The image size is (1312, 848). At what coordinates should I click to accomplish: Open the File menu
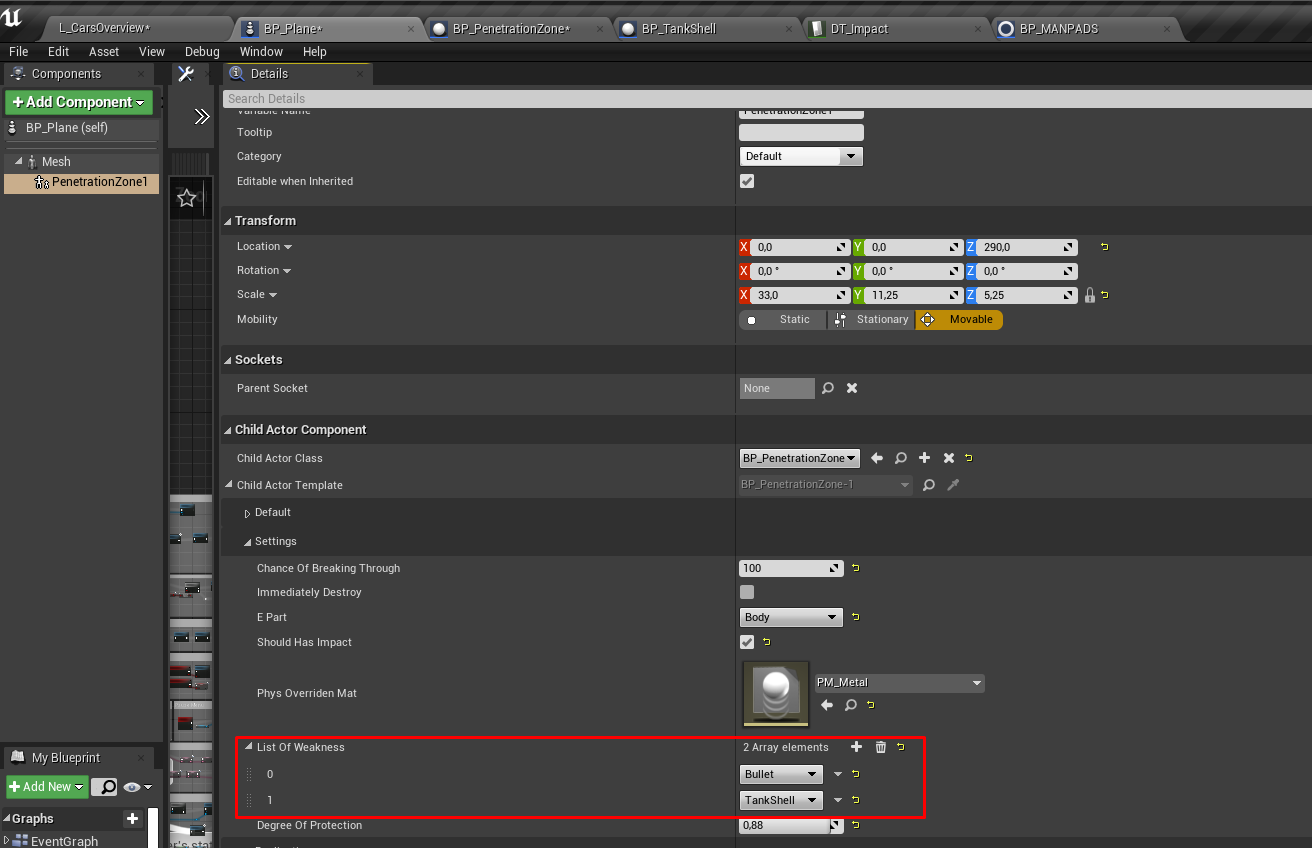[18, 52]
